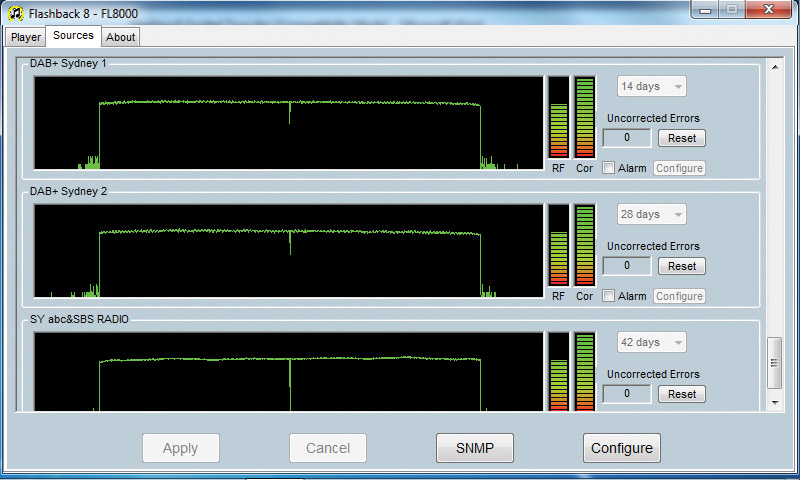Click the RF level meter for DAB+ Sydney 2

tap(558, 244)
